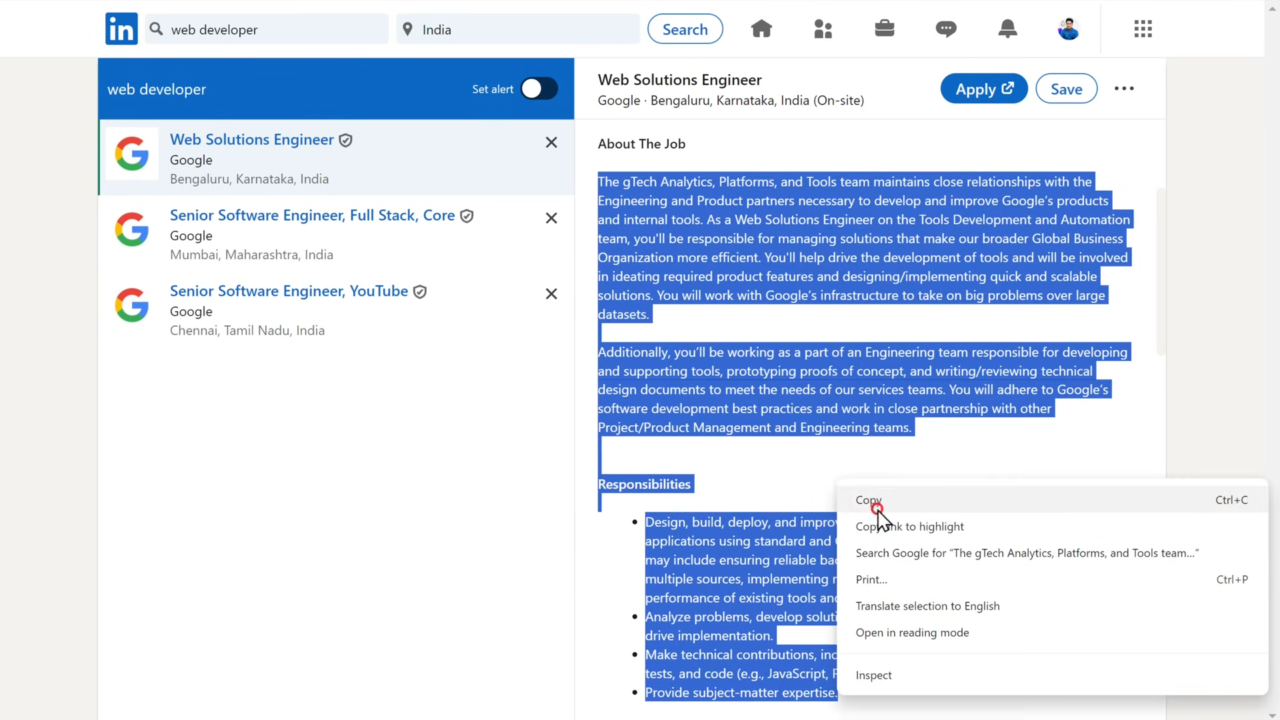Select Translate selection to English
The image size is (1280, 720).
pos(1052,606)
